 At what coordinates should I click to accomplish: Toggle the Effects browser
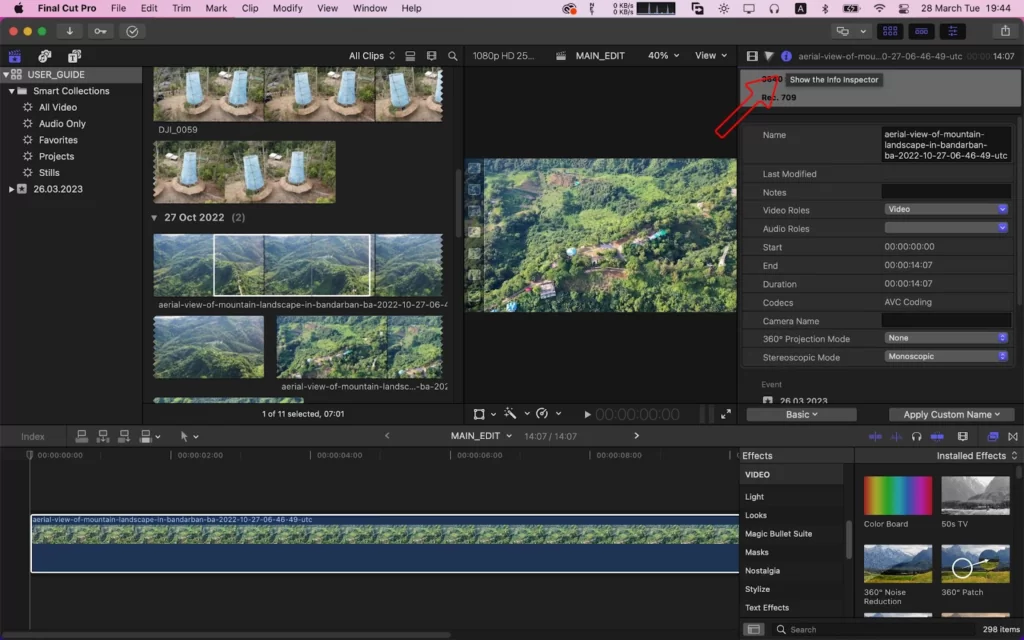pyautogui.click(x=993, y=436)
